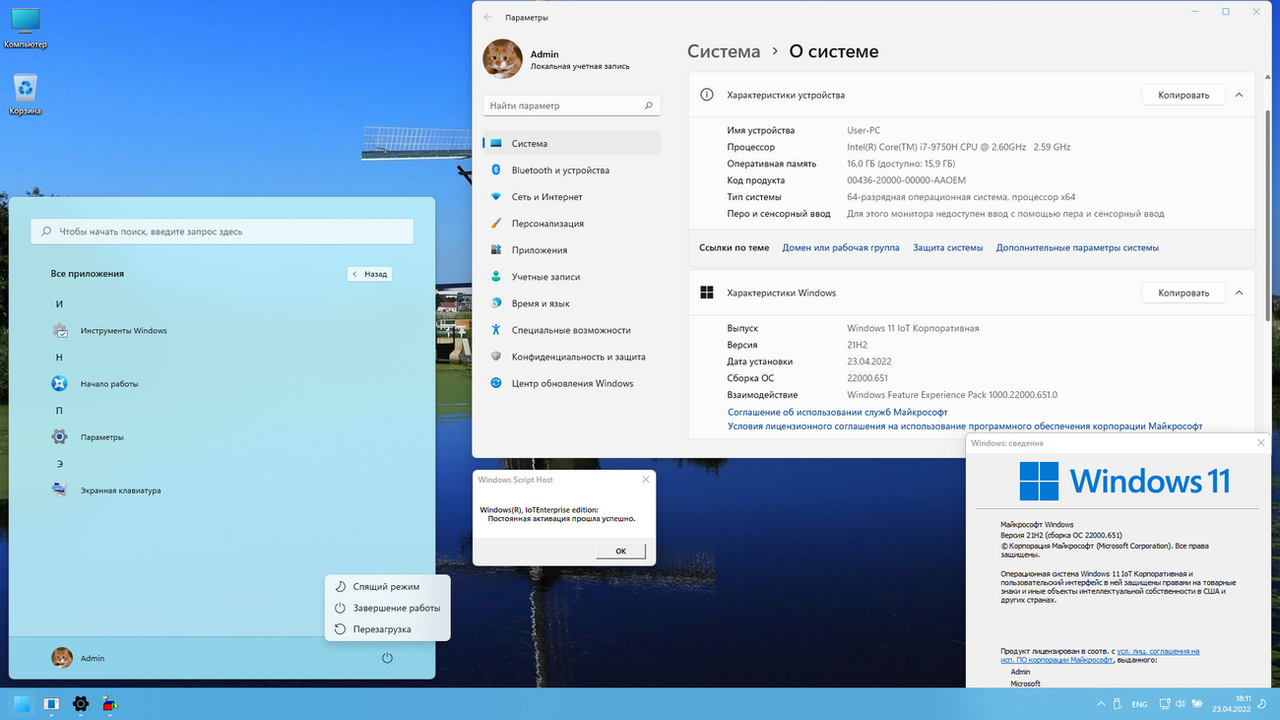
Task: Choose Перезагрузка from power menu
Action: (x=388, y=629)
